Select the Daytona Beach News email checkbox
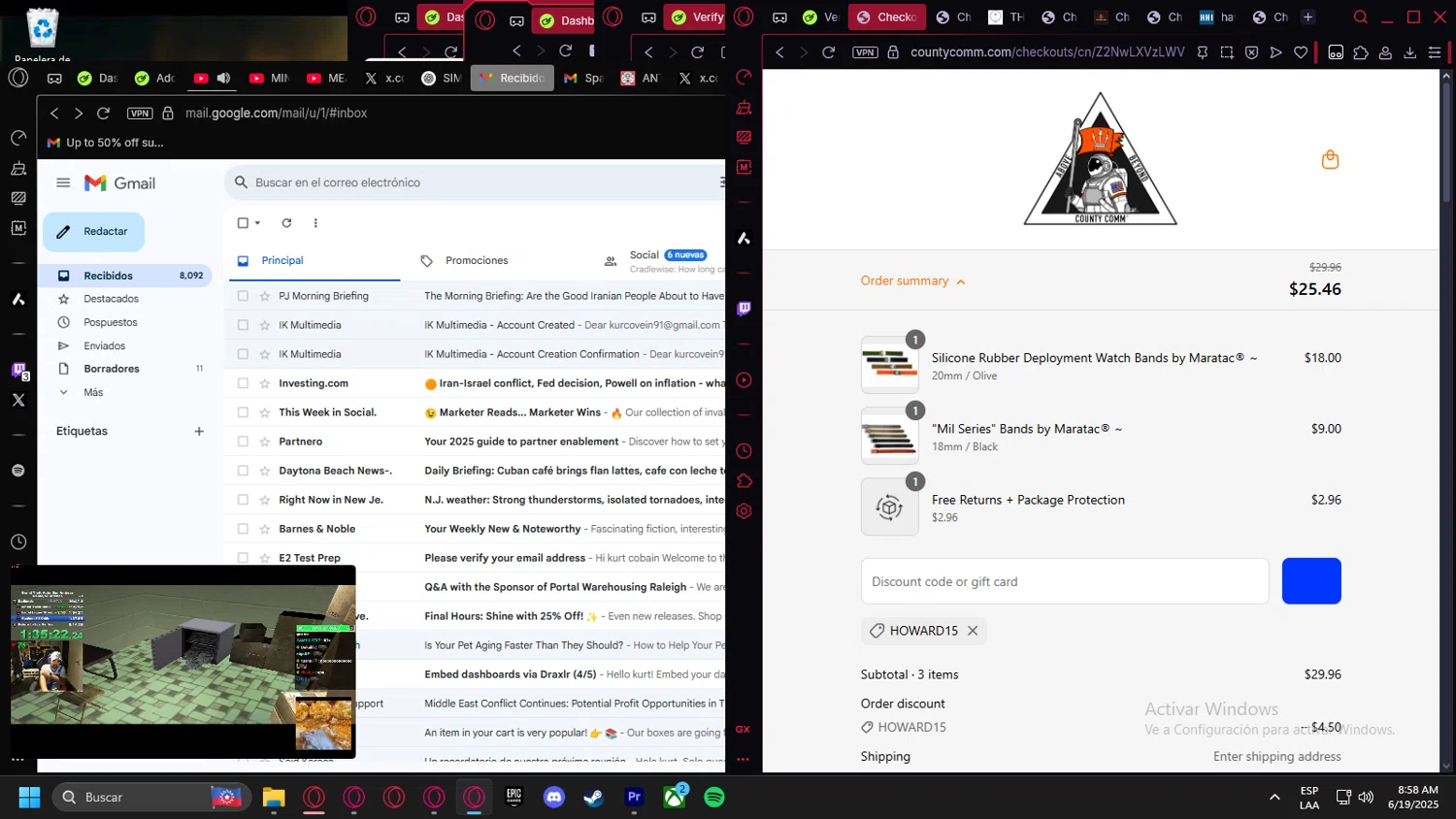Image resolution: width=1456 pixels, height=819 pixels. click(x=243, y=471)
